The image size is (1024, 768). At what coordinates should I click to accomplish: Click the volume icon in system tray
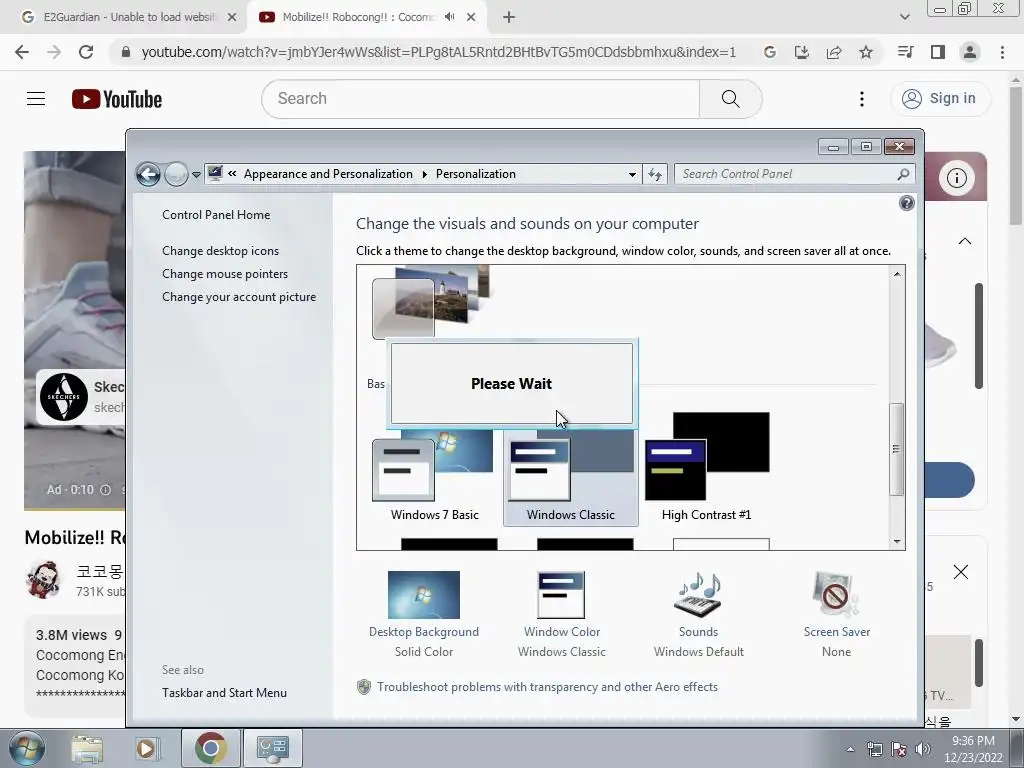[923, 749]
